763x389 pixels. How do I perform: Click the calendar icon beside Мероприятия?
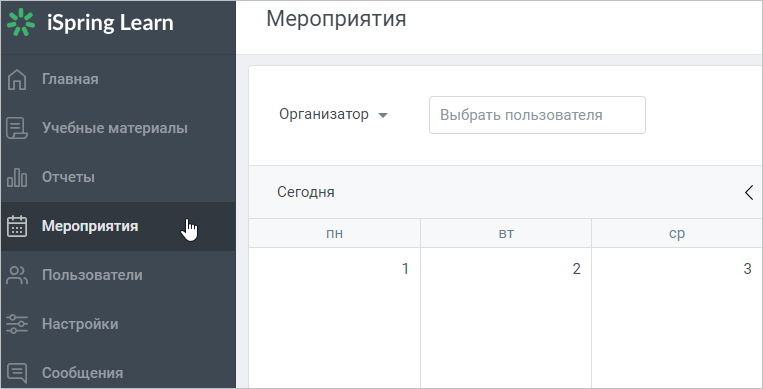(17, 226)
